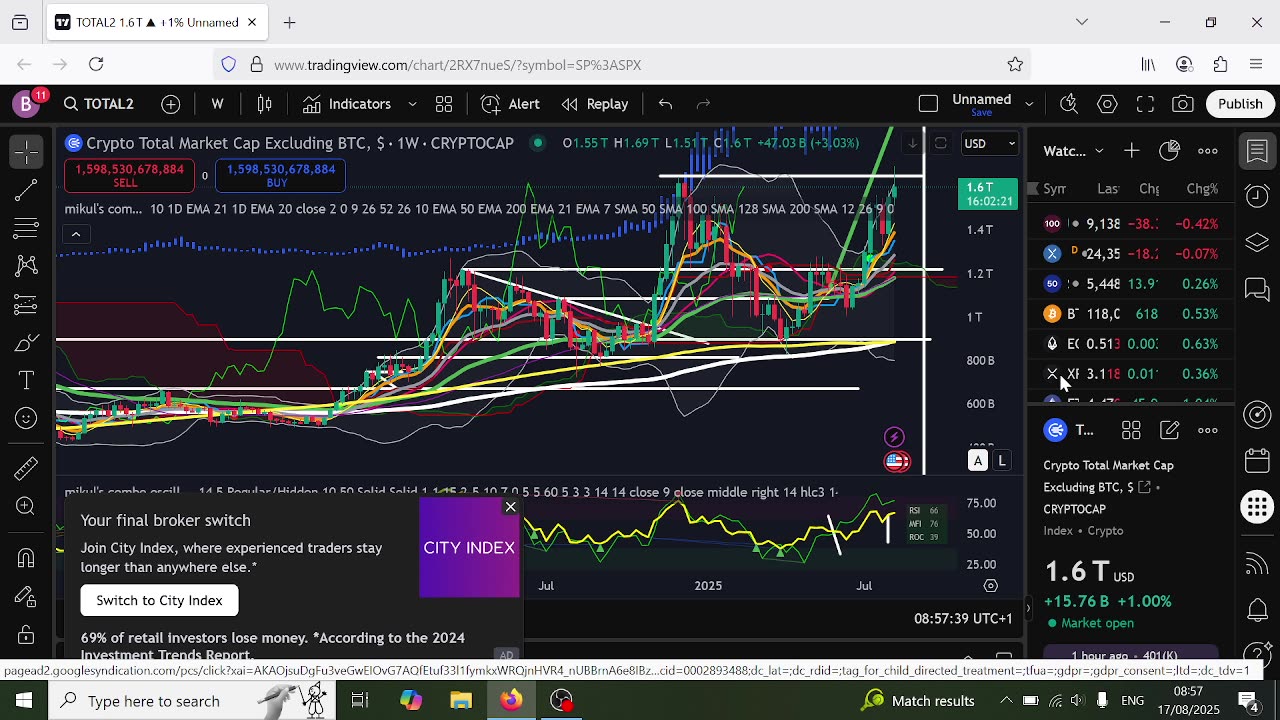This screenshot has height=720, width=1280.
Task: Open the indicator templates grid
Action: coord(444,104)
